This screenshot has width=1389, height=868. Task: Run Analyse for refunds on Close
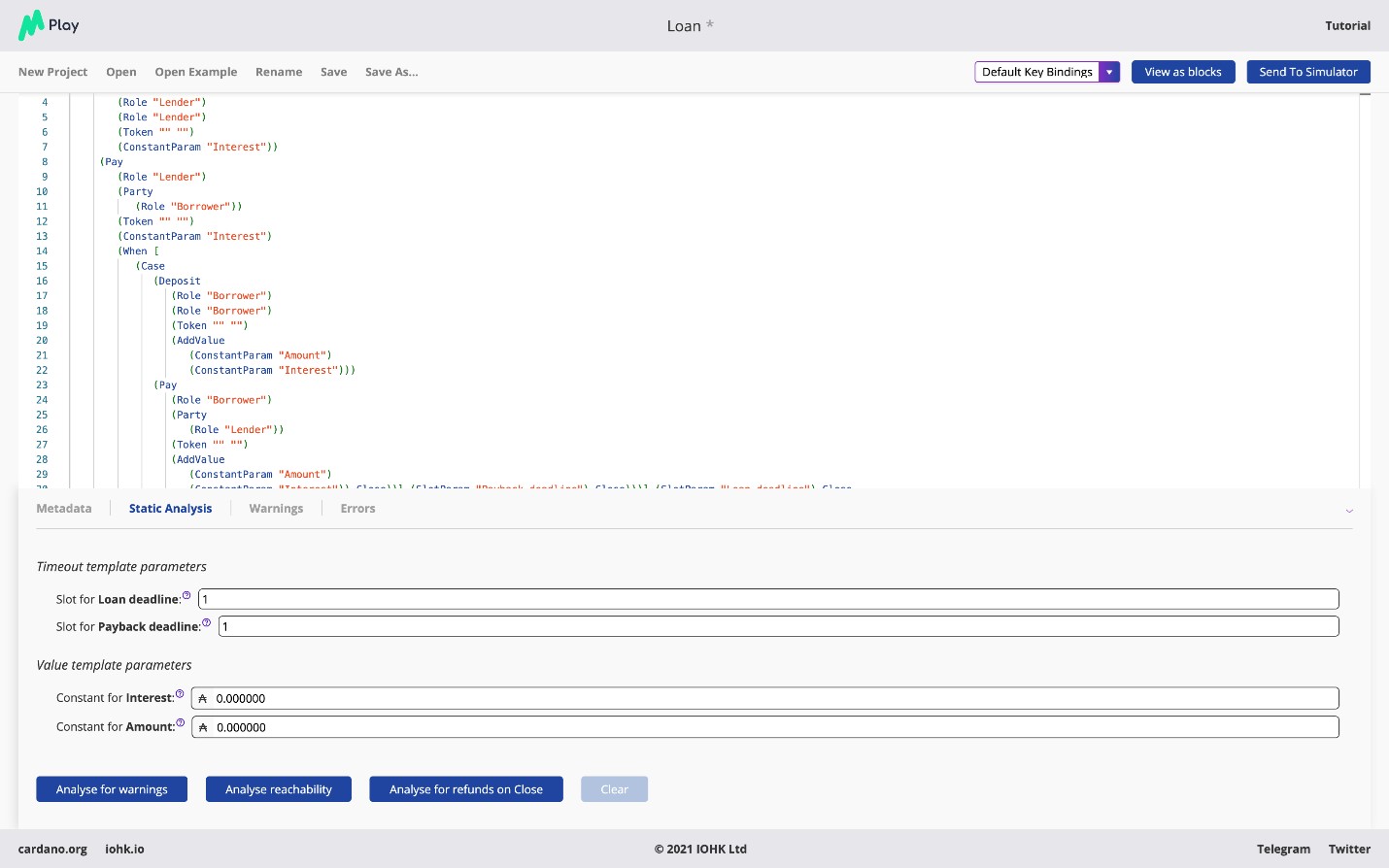pos(466,789)
